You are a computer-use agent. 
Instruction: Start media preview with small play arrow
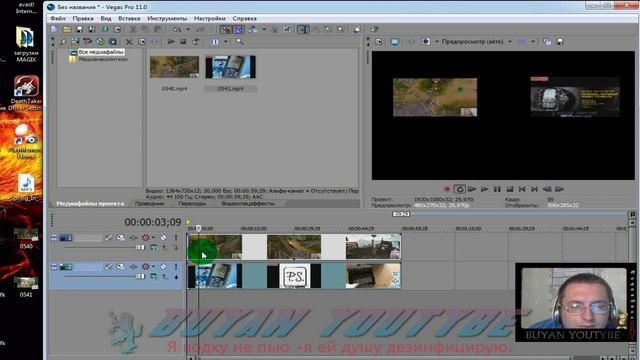click(x=171, y=42)
